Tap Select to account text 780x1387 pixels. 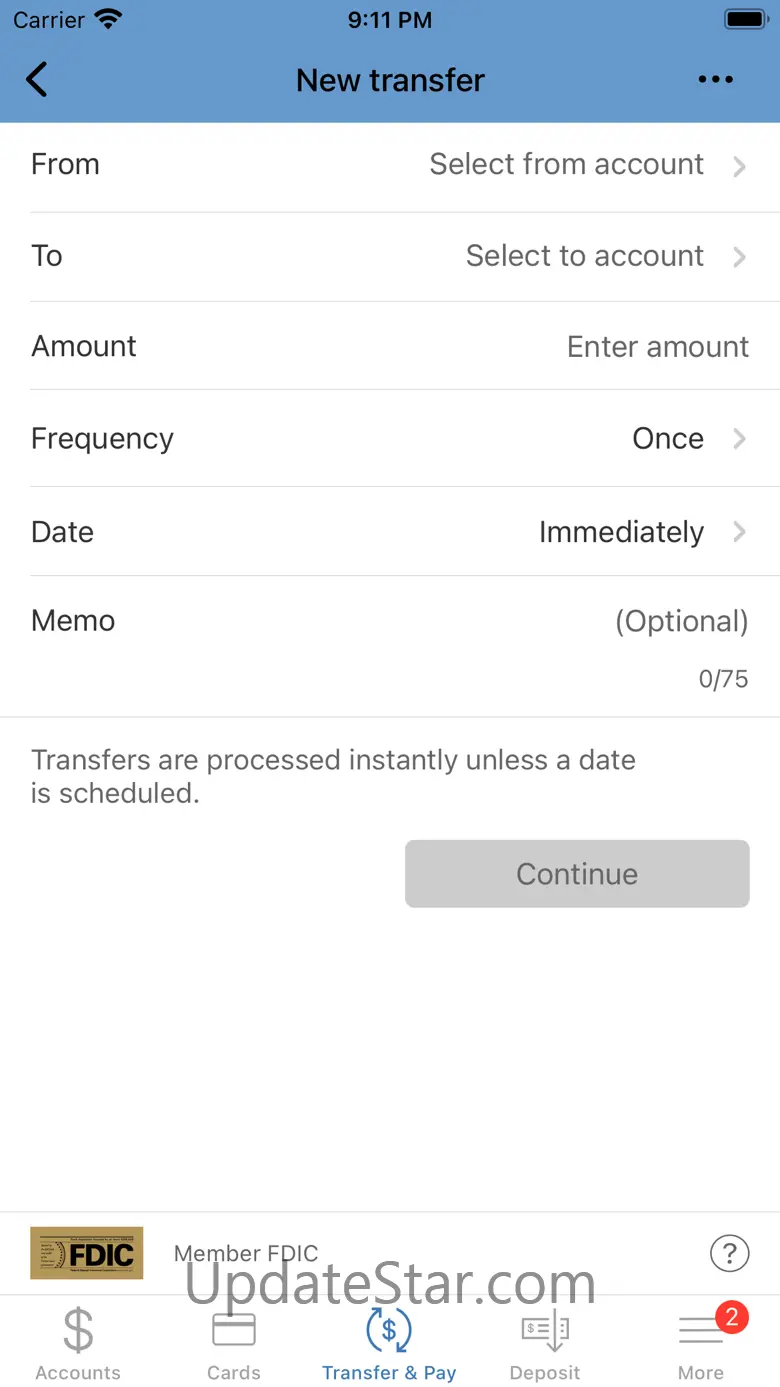584,256
